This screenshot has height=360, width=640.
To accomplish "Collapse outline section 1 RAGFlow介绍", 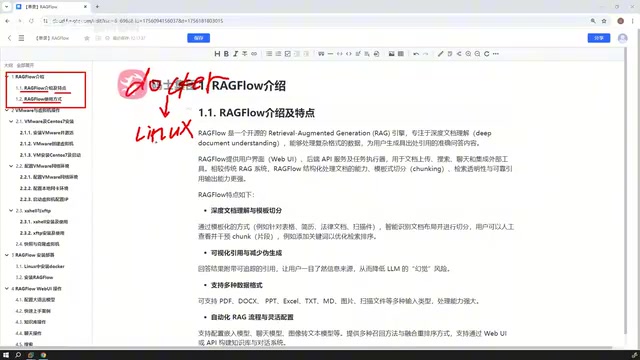I will pyautogui.click(x=7, y=77).
